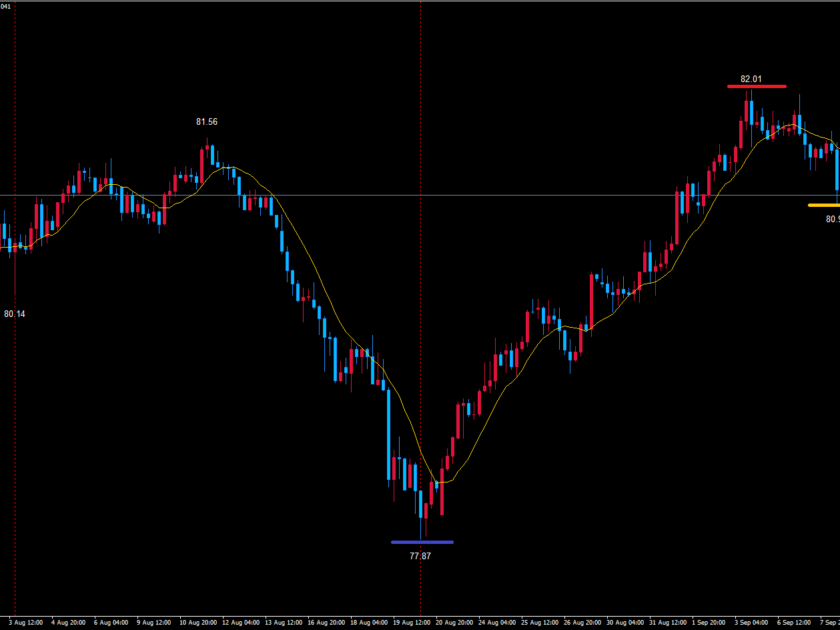
Task: Select the yellow horizontal line at right edge
Action: pyautogui.click(x=824, y=205)
